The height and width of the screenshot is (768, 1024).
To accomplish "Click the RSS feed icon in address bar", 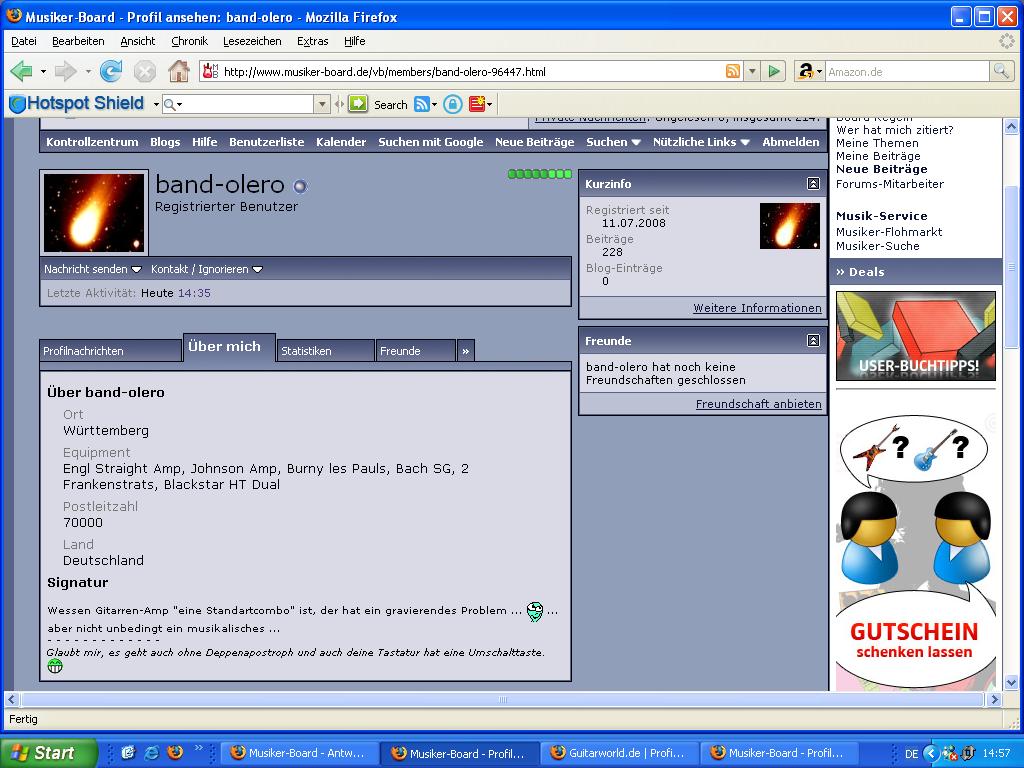I will [x=733, y=71].
